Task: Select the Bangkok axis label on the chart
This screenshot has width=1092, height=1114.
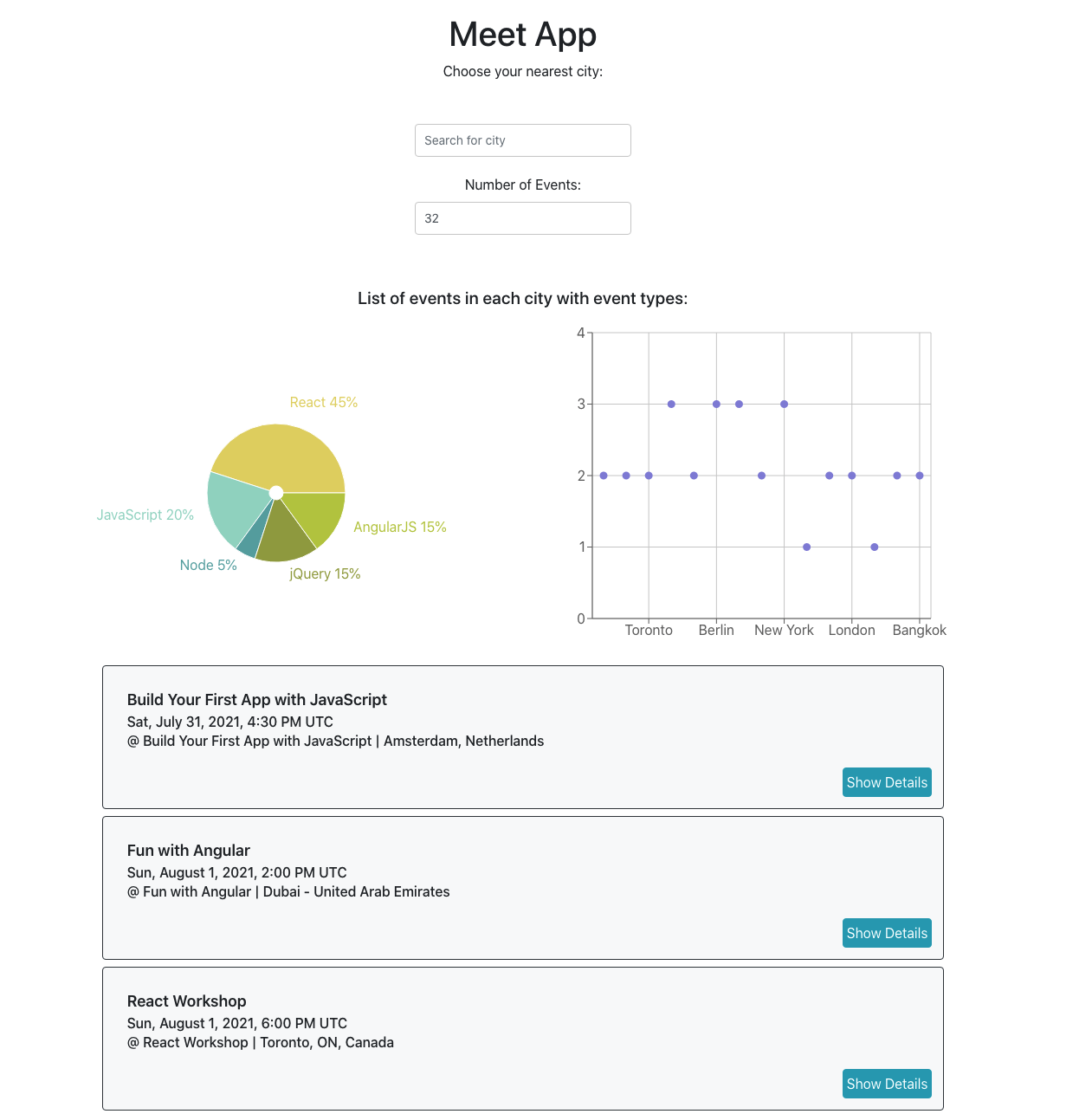Action: point(920,631)
